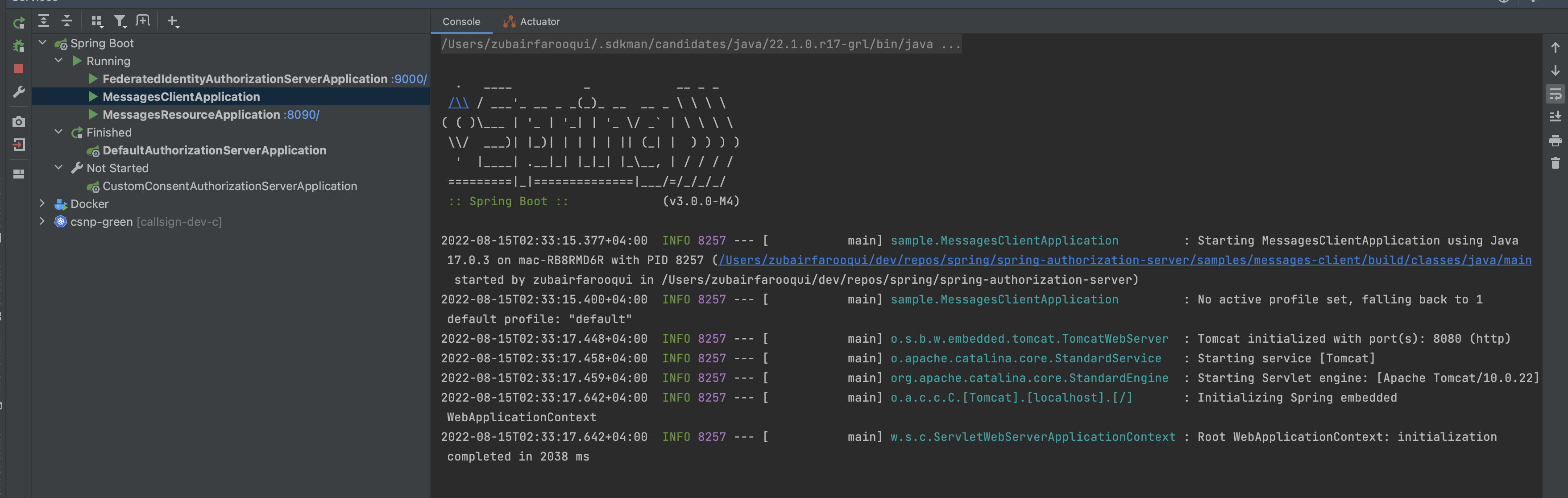Image resolution: width=1568 pixels, height=498 pixels.
Task: Click the Expand All toolbar icon
Action: [x=44, y=21]
